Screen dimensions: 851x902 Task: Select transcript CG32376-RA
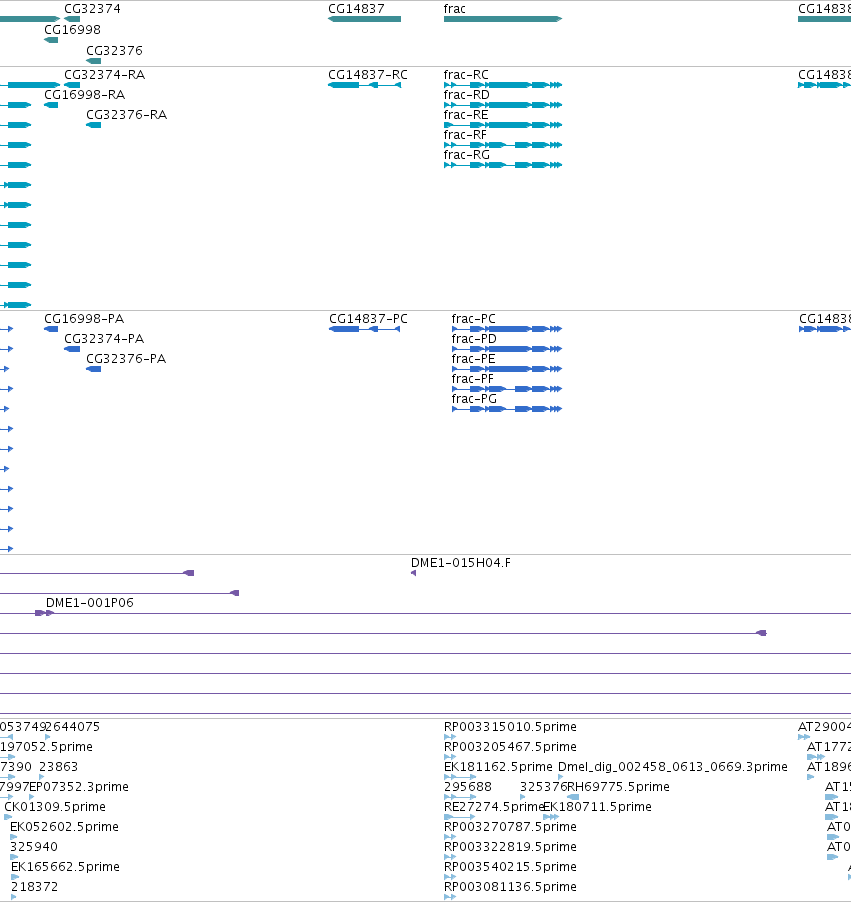click(93, 125)
